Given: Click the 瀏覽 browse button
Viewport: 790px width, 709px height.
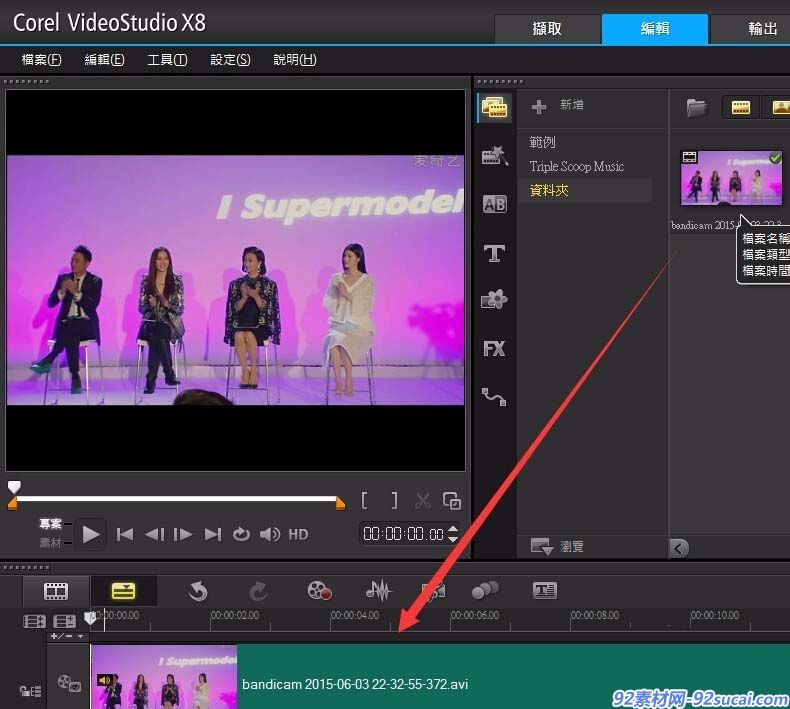Looking at the screenshot, I should tap(557, 546).
